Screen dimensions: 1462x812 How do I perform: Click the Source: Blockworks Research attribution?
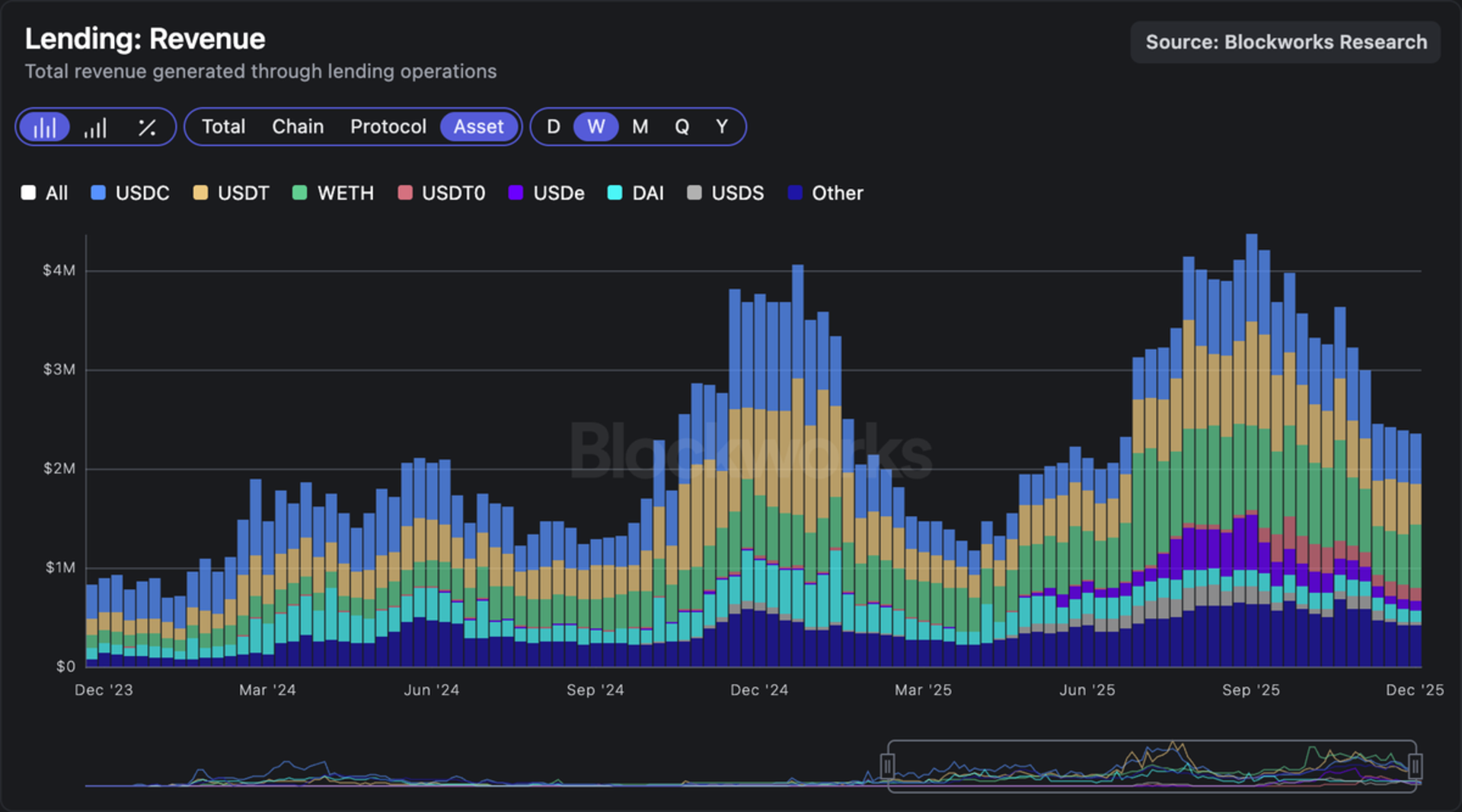[x=1284, y=43]
